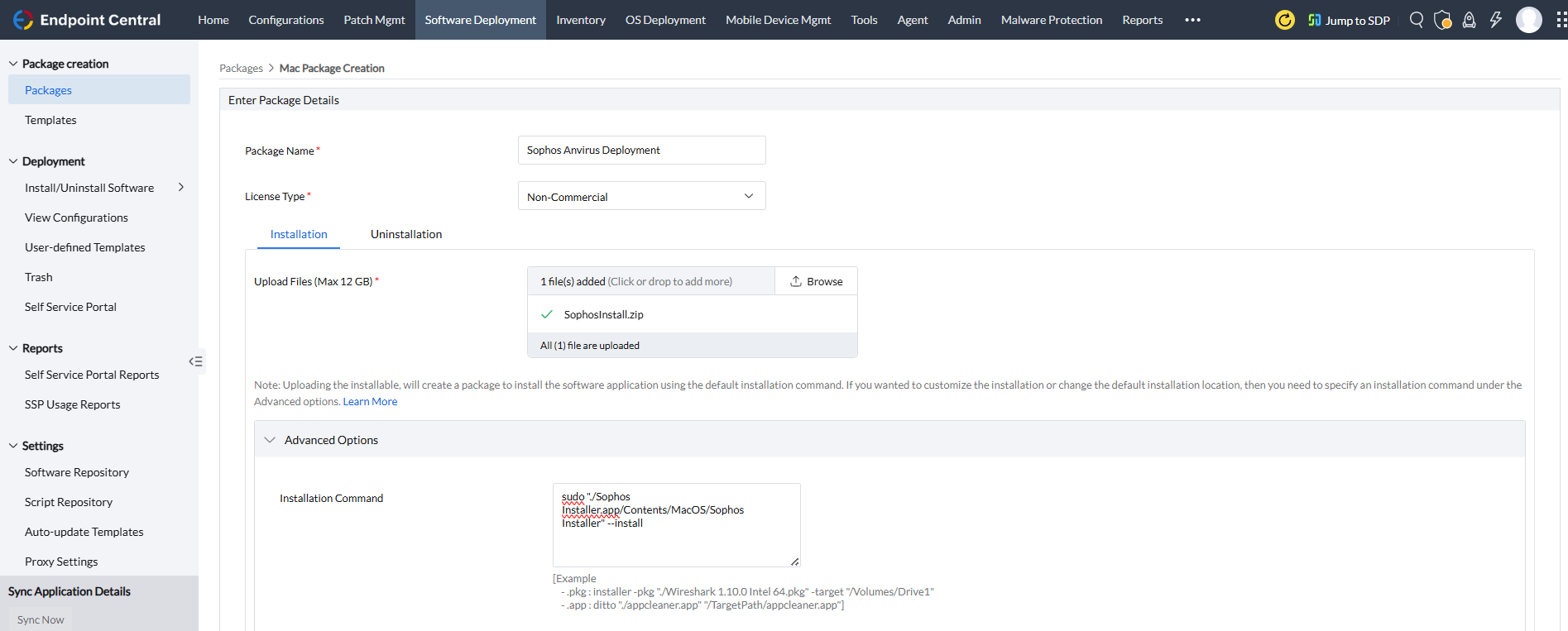Open the Agent menu
The height and width of the screenshot is (631, 1568).
tap(913, 20)
